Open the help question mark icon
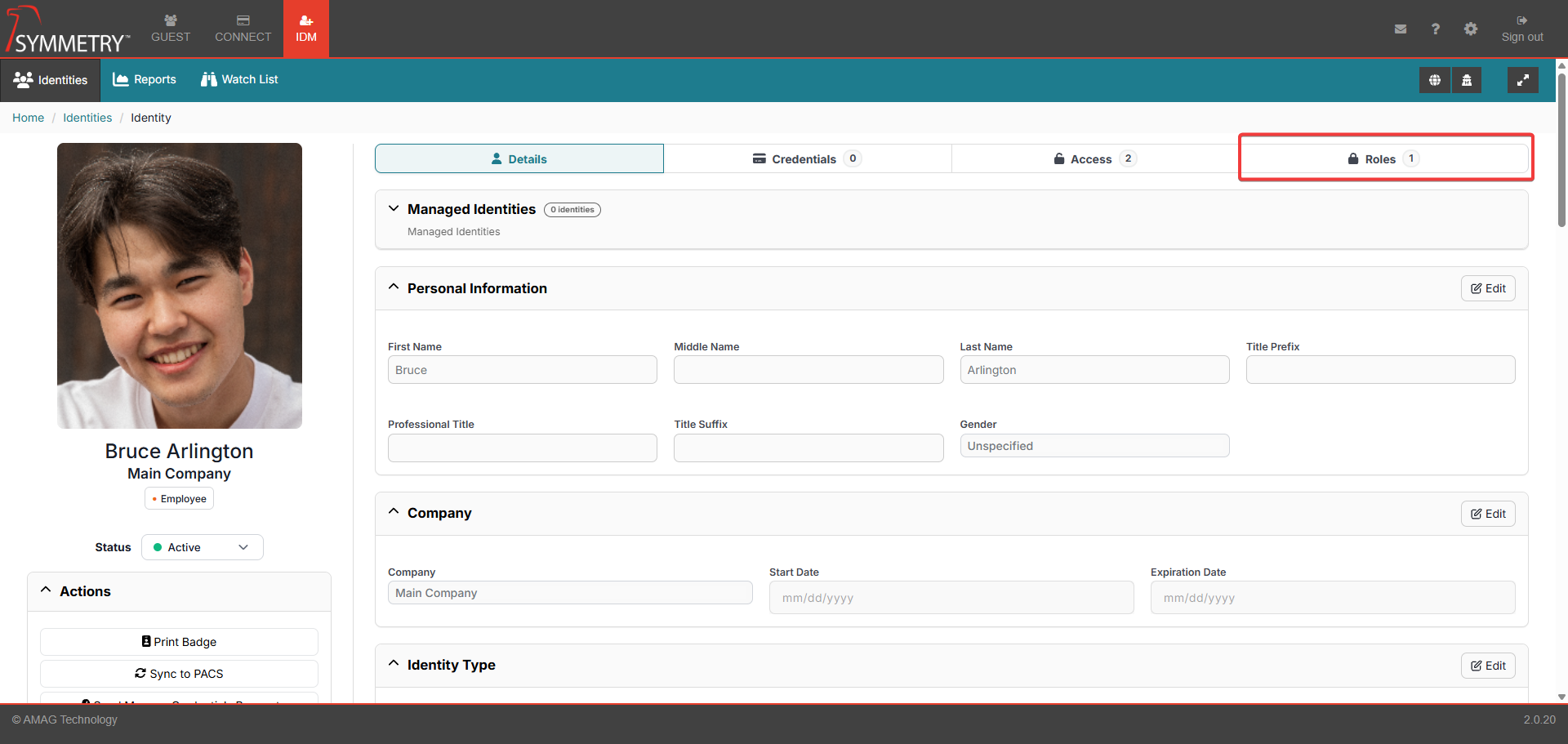The image size is (1568, 744). 1435,29
